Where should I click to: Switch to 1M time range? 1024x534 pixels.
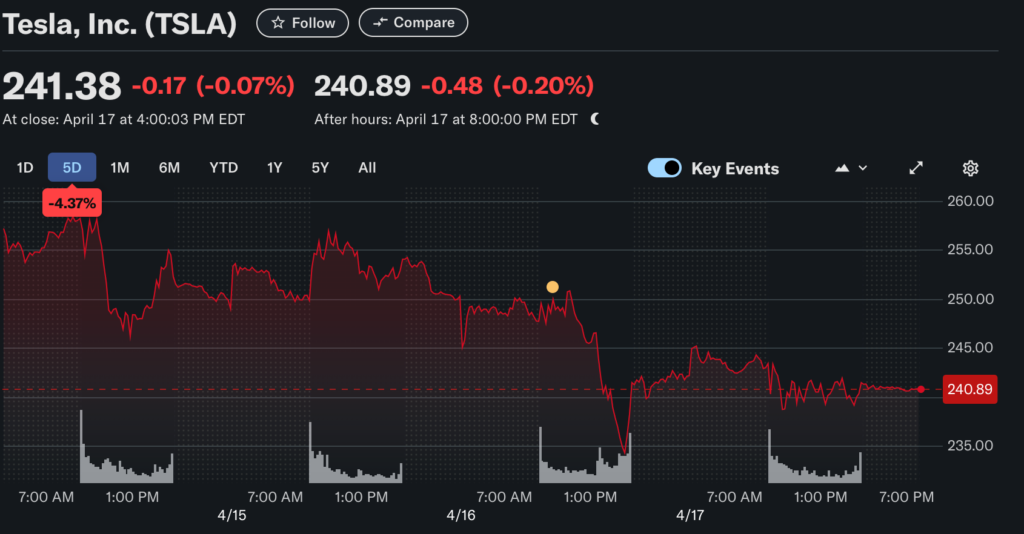[x=120, y=168]
